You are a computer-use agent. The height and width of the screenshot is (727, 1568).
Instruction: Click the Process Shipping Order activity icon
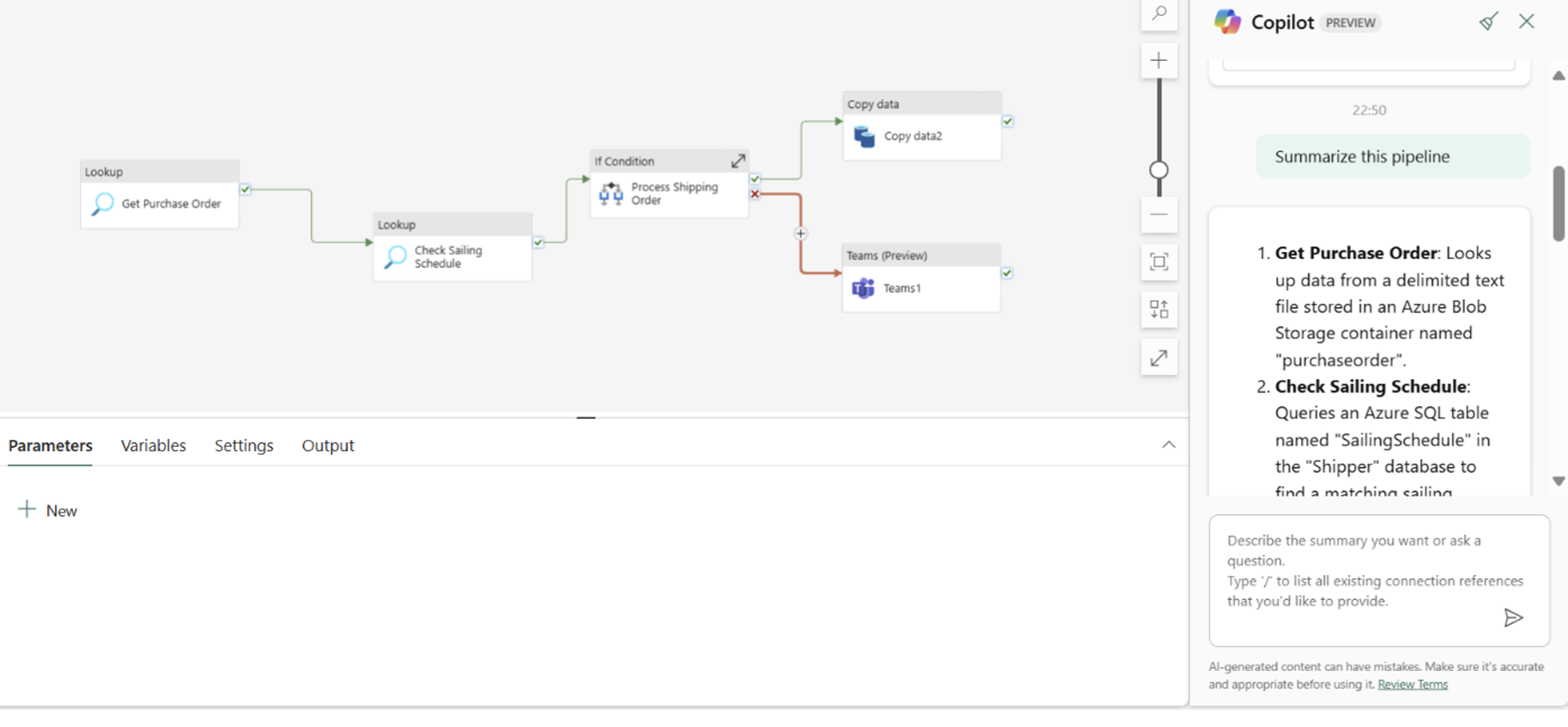[610, 192]
